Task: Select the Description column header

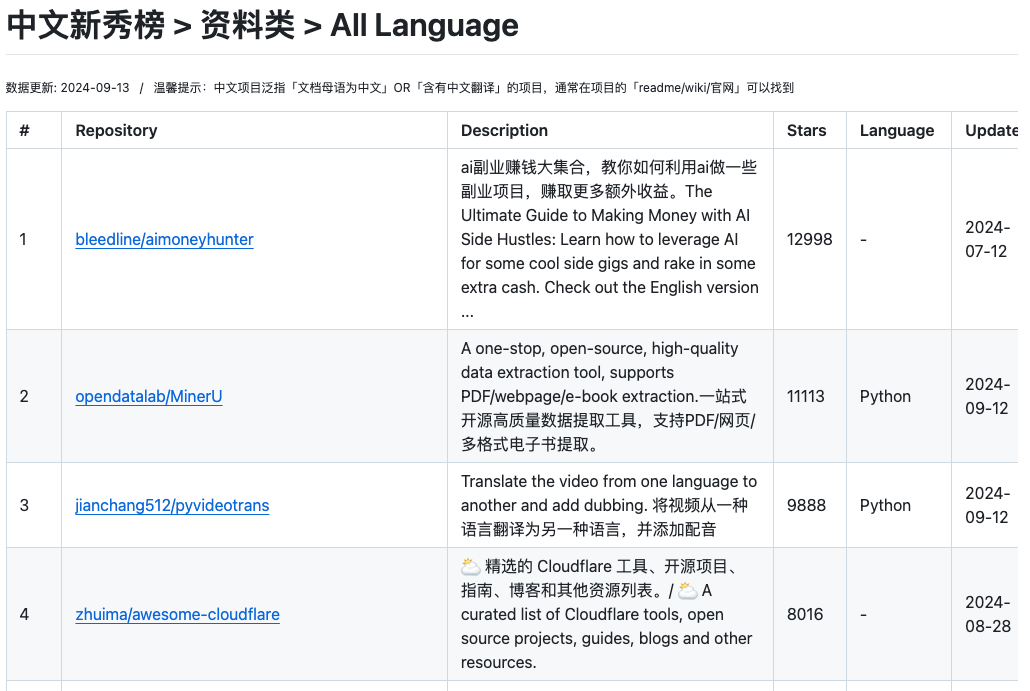Action: coord(504,131)
